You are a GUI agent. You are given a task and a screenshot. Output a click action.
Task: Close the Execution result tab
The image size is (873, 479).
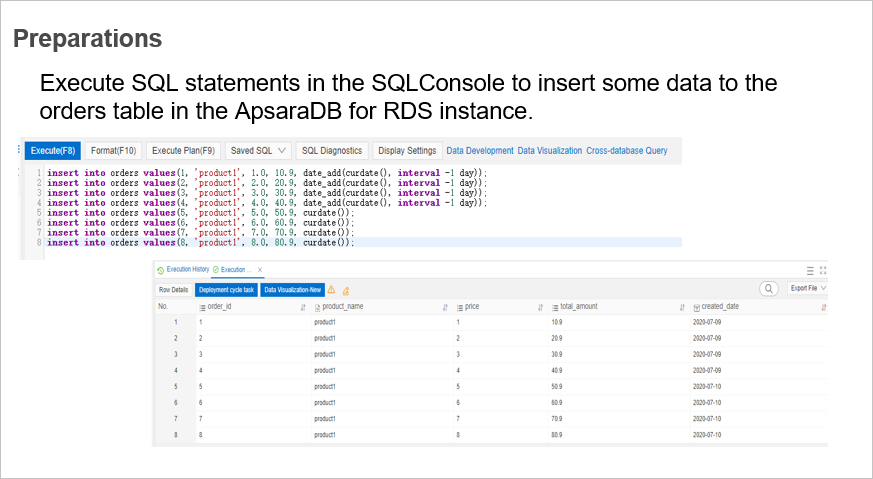[260, 270]
